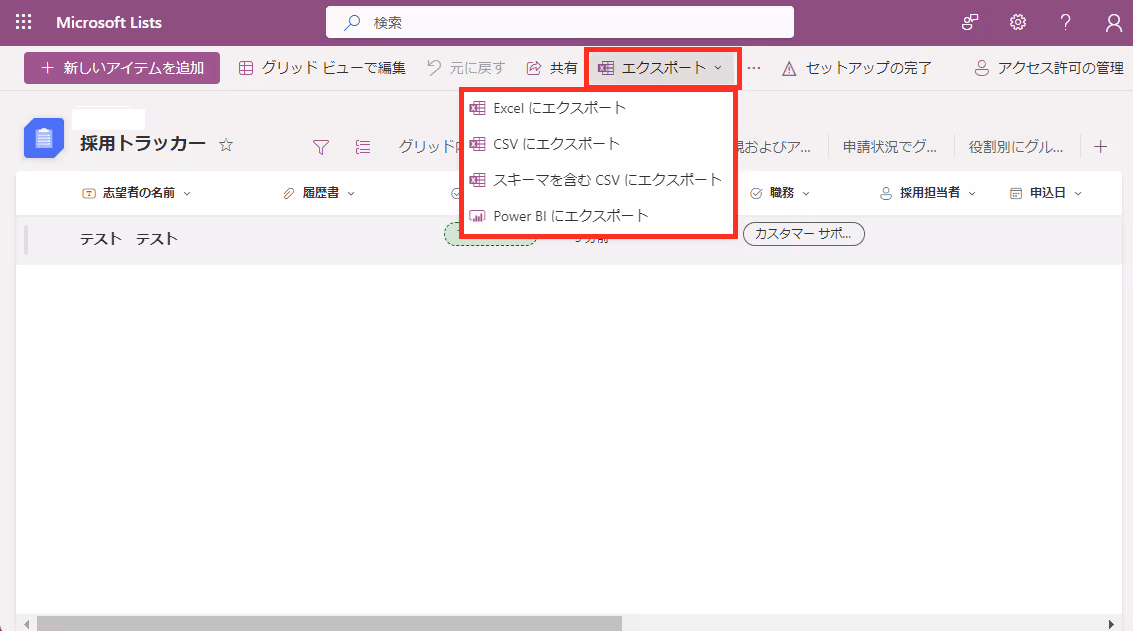Click the 元に戻す undo arrow icon
1133x631 pixels.
pyautogui.click(x=434, y=67)
